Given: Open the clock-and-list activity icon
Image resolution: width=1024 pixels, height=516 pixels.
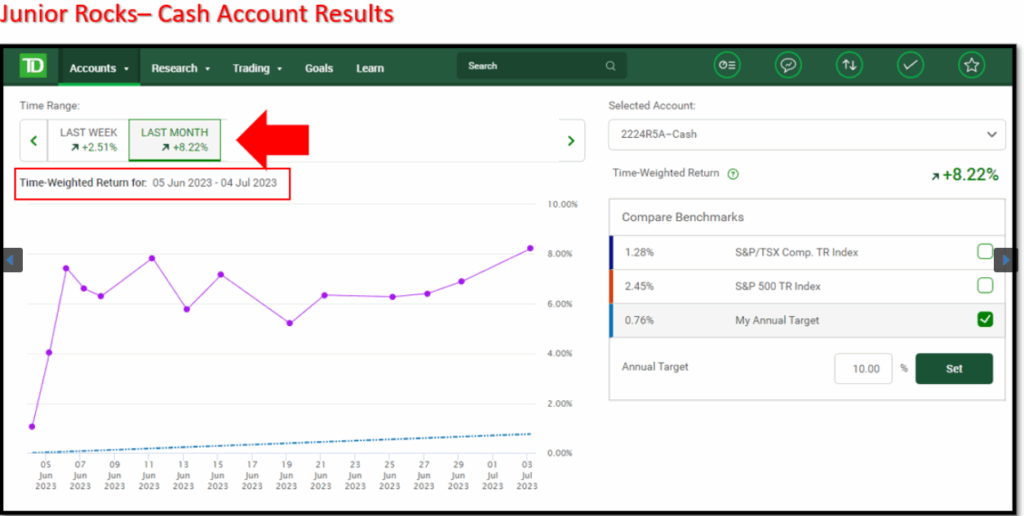Looking at the screenshot, I should coord(727,66).
